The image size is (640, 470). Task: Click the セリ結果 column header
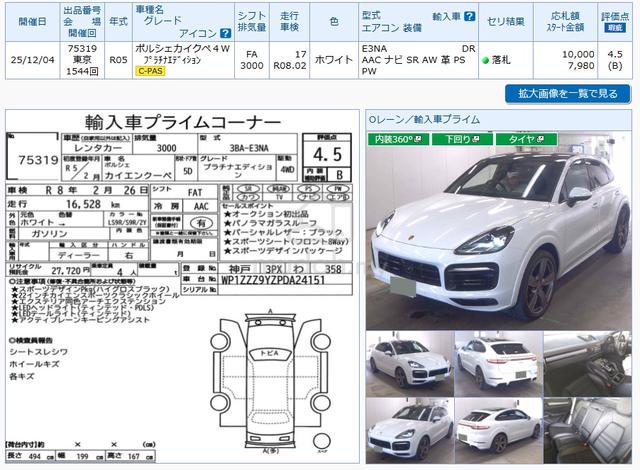pos(506,22)
